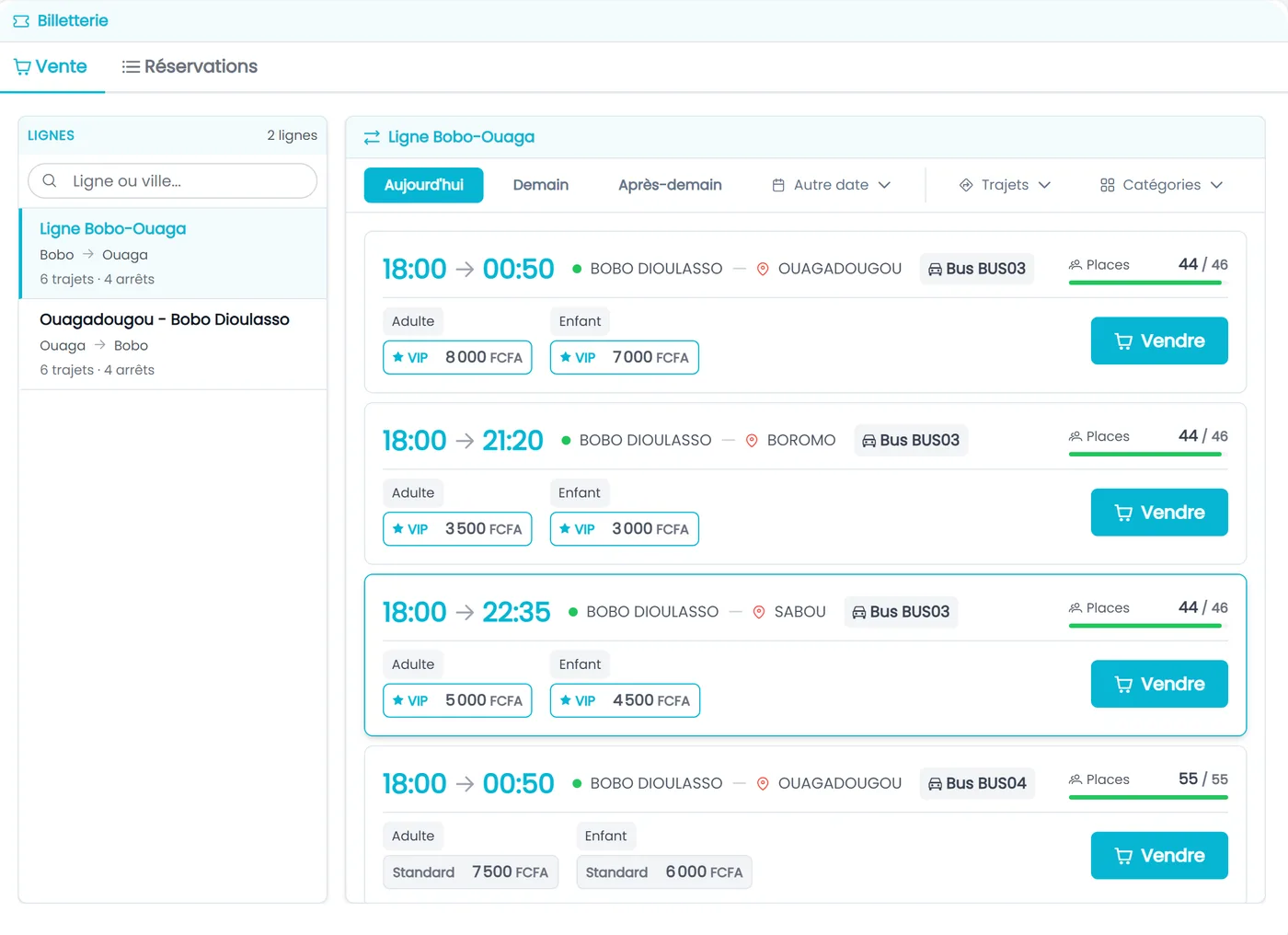Click the calendar icon next to Autre date
Viewport: 1288px width, 935px height.
pos(778,185)
